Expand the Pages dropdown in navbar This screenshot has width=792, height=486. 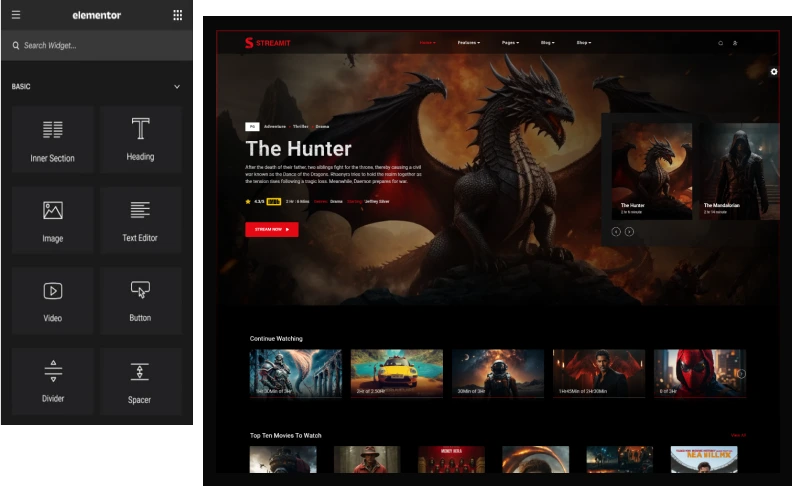(511, 43)
